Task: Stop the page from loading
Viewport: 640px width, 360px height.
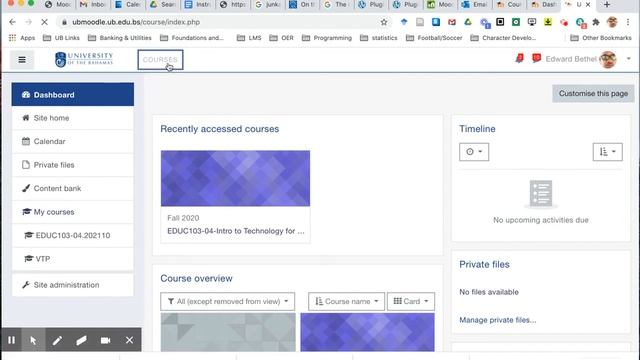Action: (44, 22)
